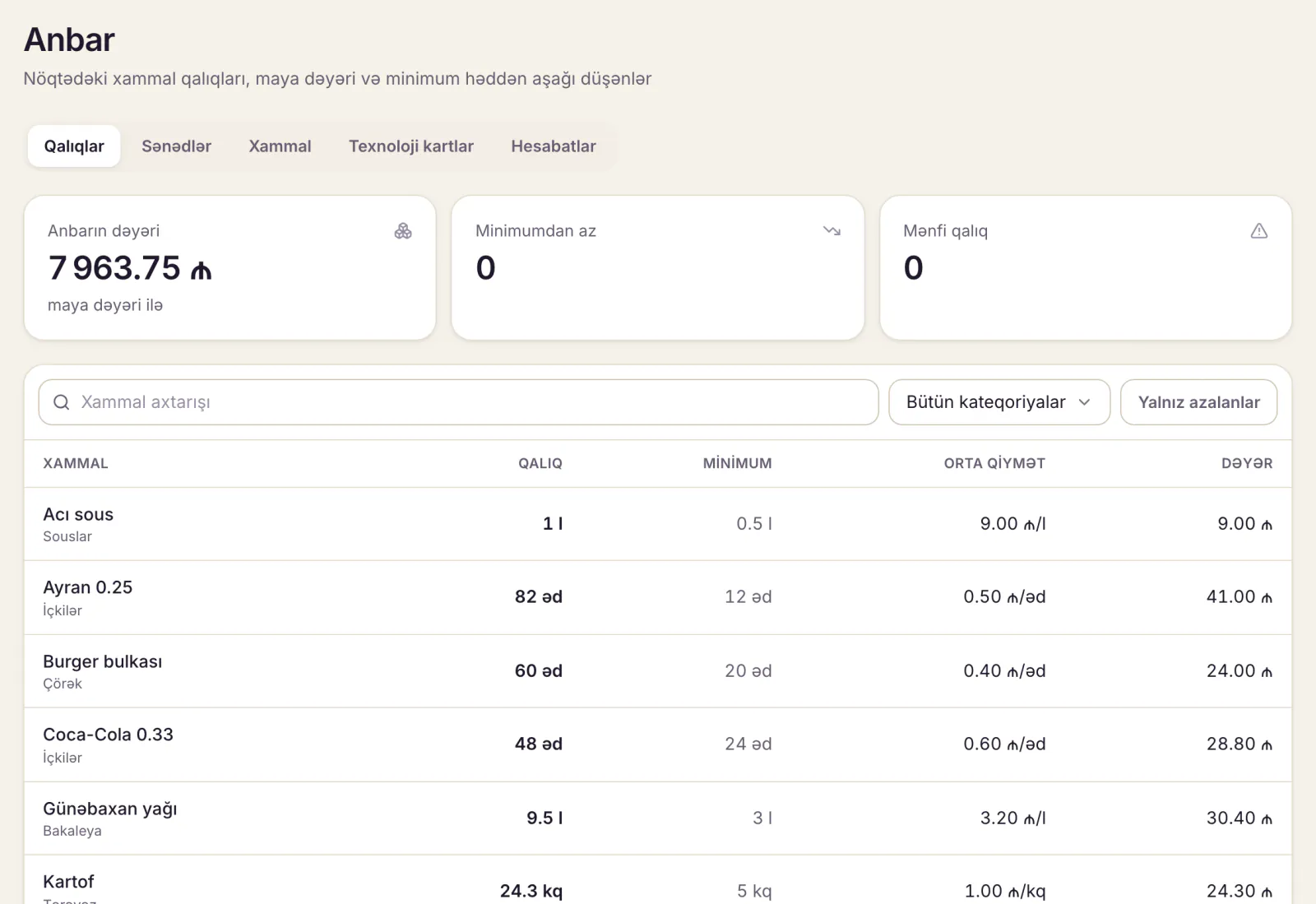Viewport: 1316px width, 904px height.
Task: Click the 0.5 l minimum of Acı sous
Action: click(754, 523)
